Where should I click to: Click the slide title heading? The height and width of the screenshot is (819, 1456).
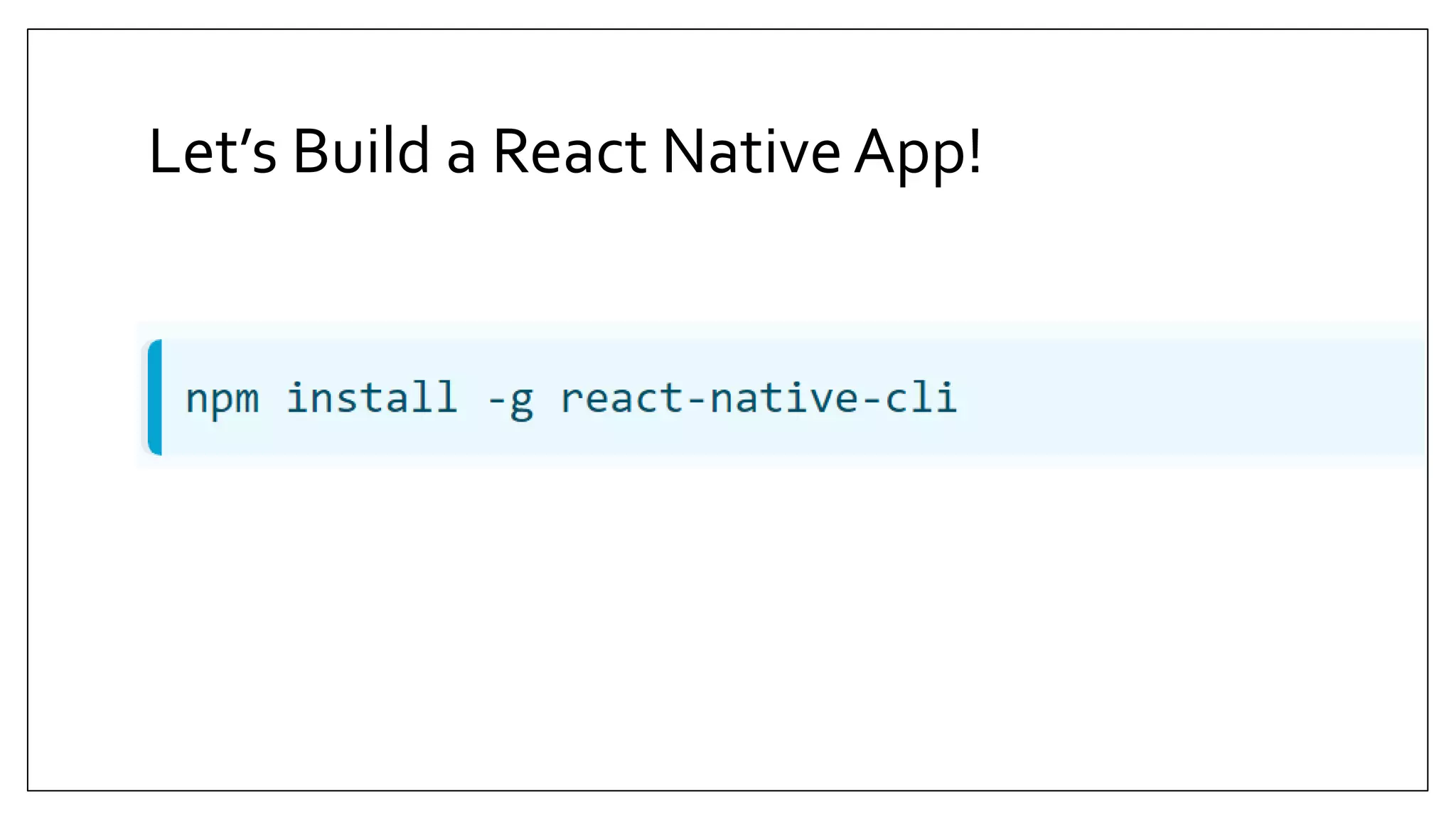(x=565, y=151)
